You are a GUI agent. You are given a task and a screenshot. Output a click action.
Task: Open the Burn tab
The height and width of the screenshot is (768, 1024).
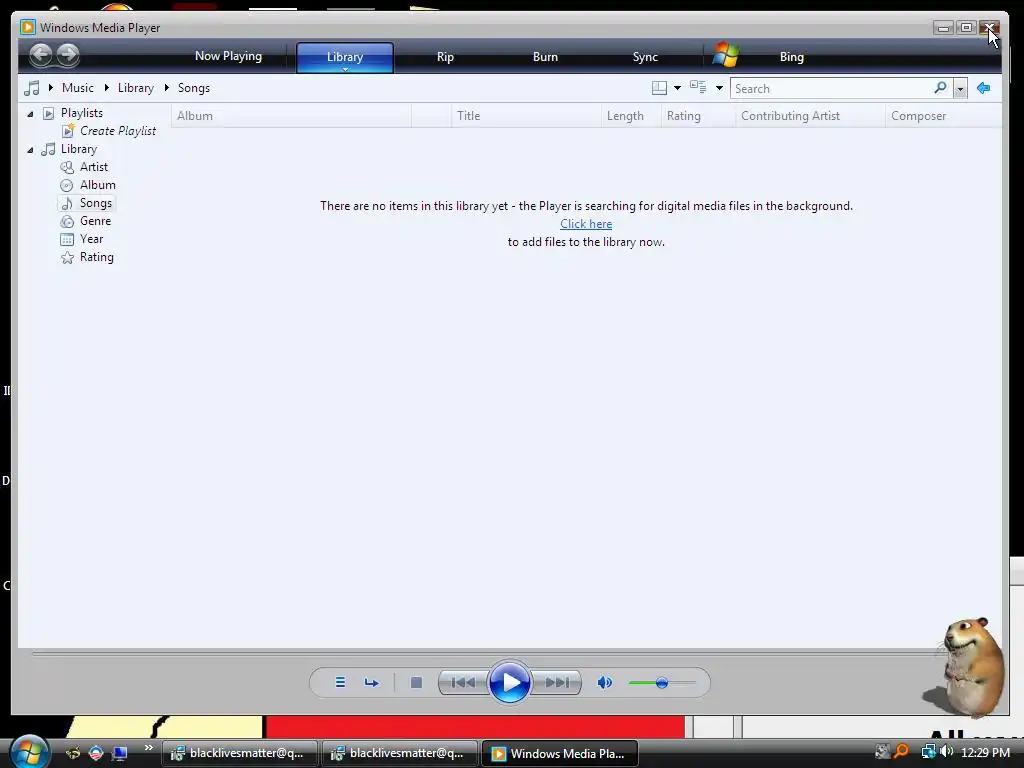tap(545, 57)
